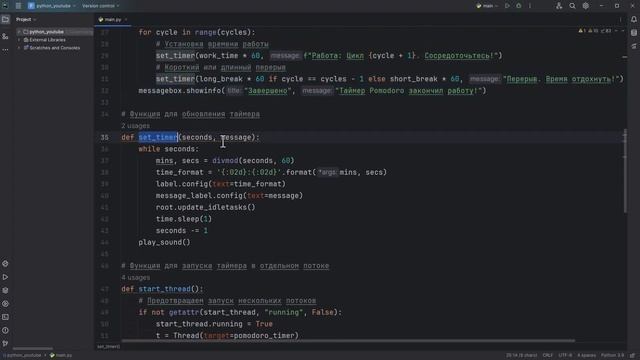This screenshot has height=360, width=640.
Task: Open Version control dropdown
Action: tap(100, 6)
